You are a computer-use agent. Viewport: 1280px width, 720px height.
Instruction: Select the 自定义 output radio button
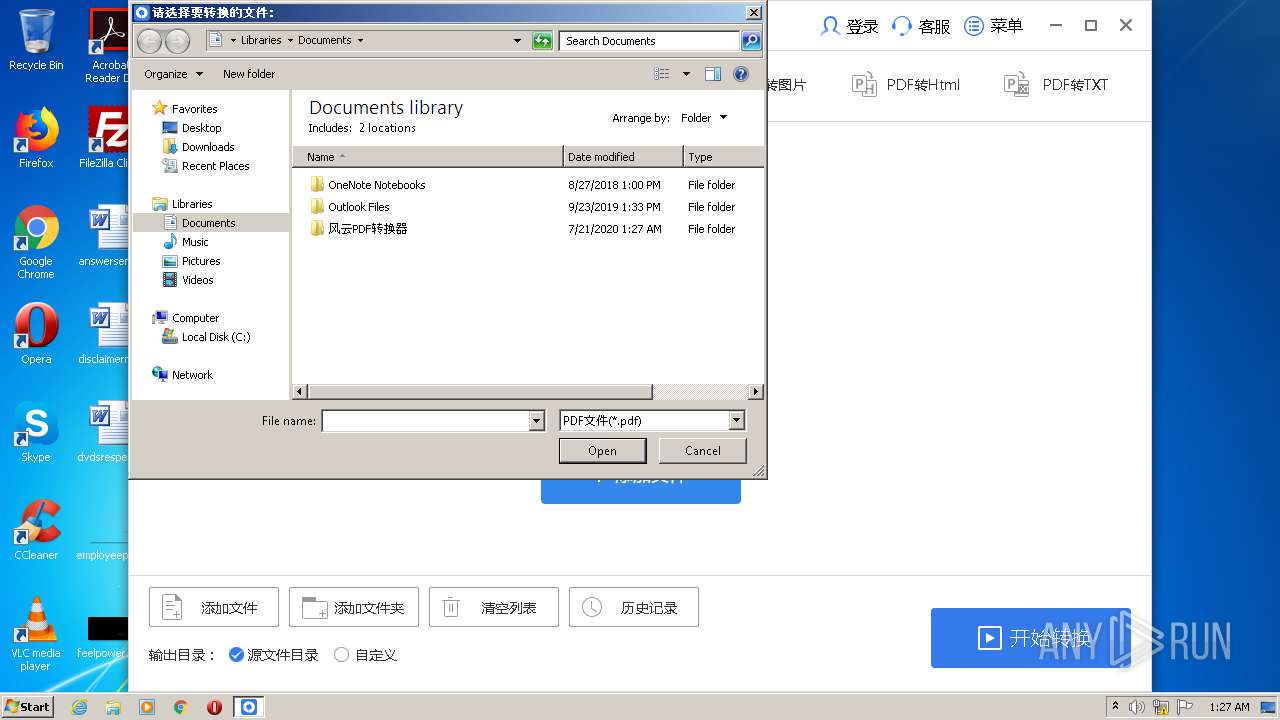pyautogui.click(x=342, y=655)
